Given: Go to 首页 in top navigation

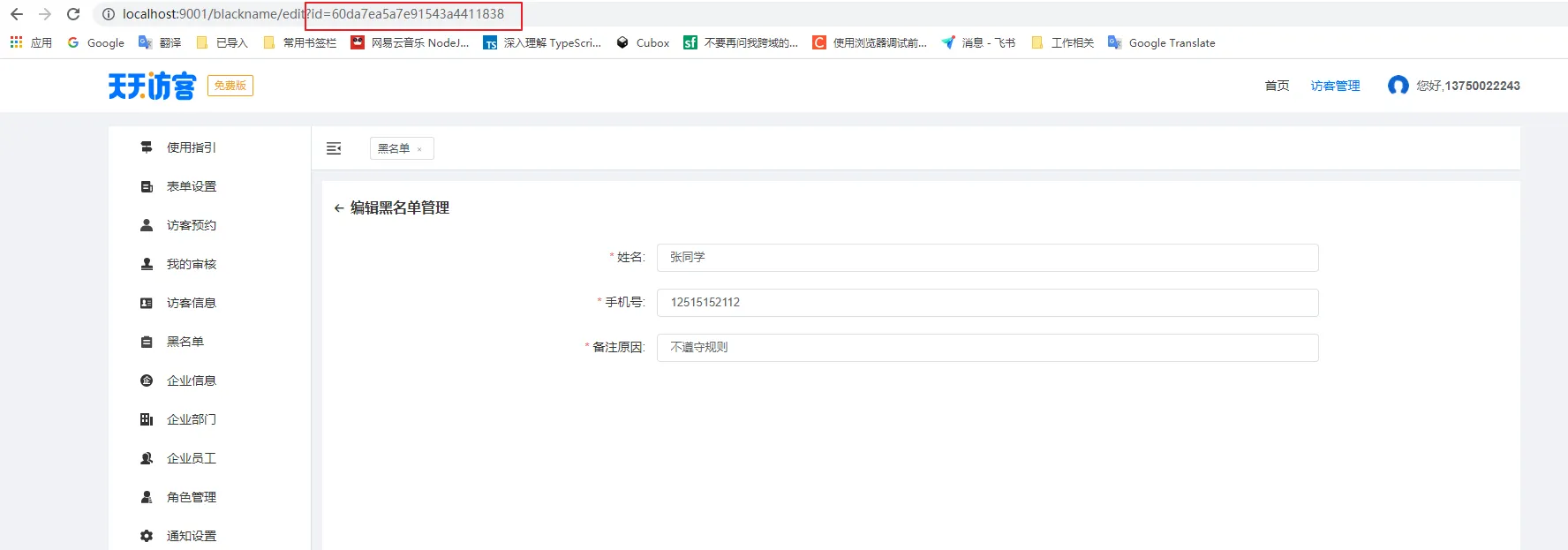Looking at the screenshot, I should click(x=1277, y=86).
